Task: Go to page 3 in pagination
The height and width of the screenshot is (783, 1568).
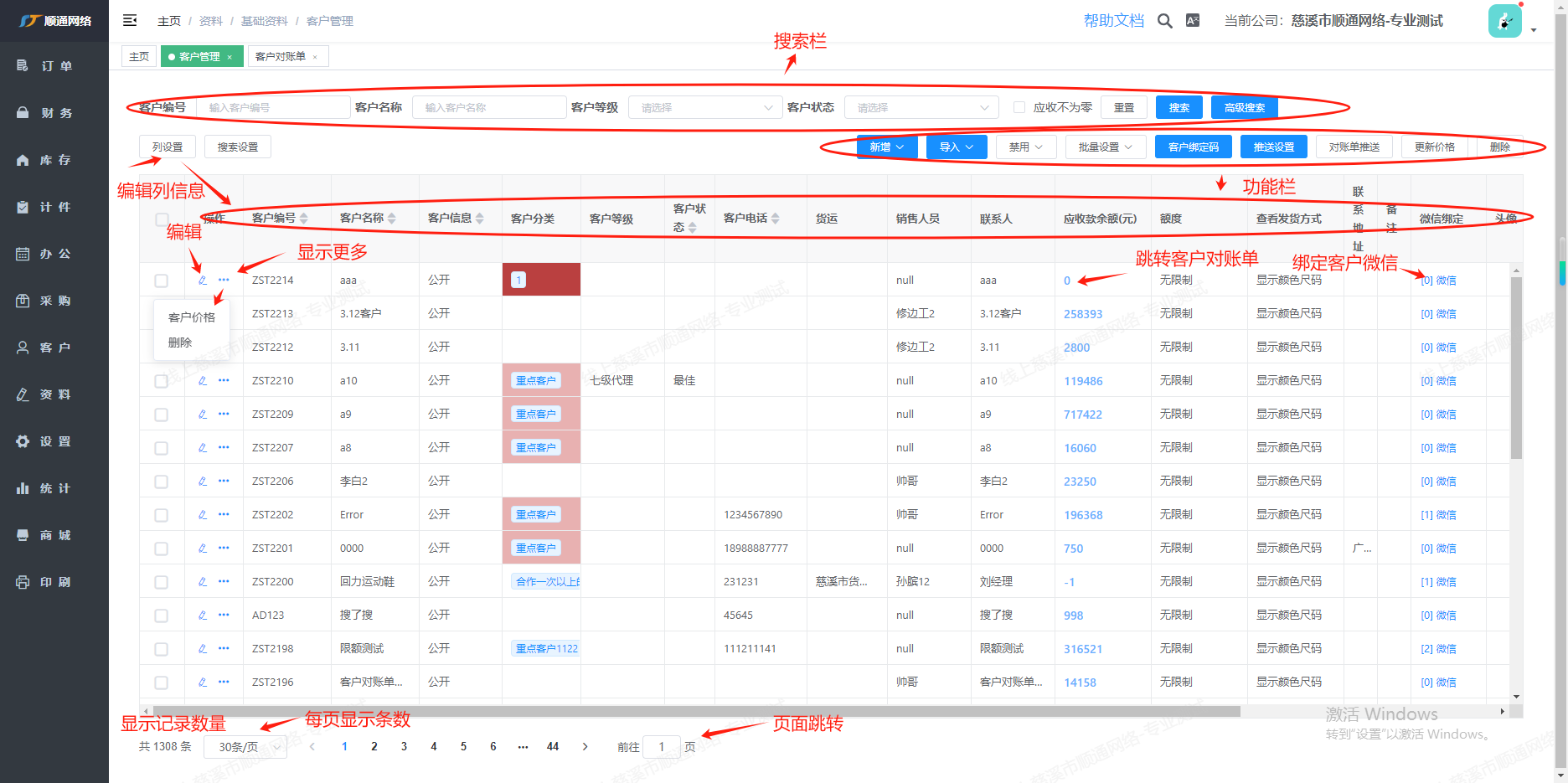Action: coord(404,746)
